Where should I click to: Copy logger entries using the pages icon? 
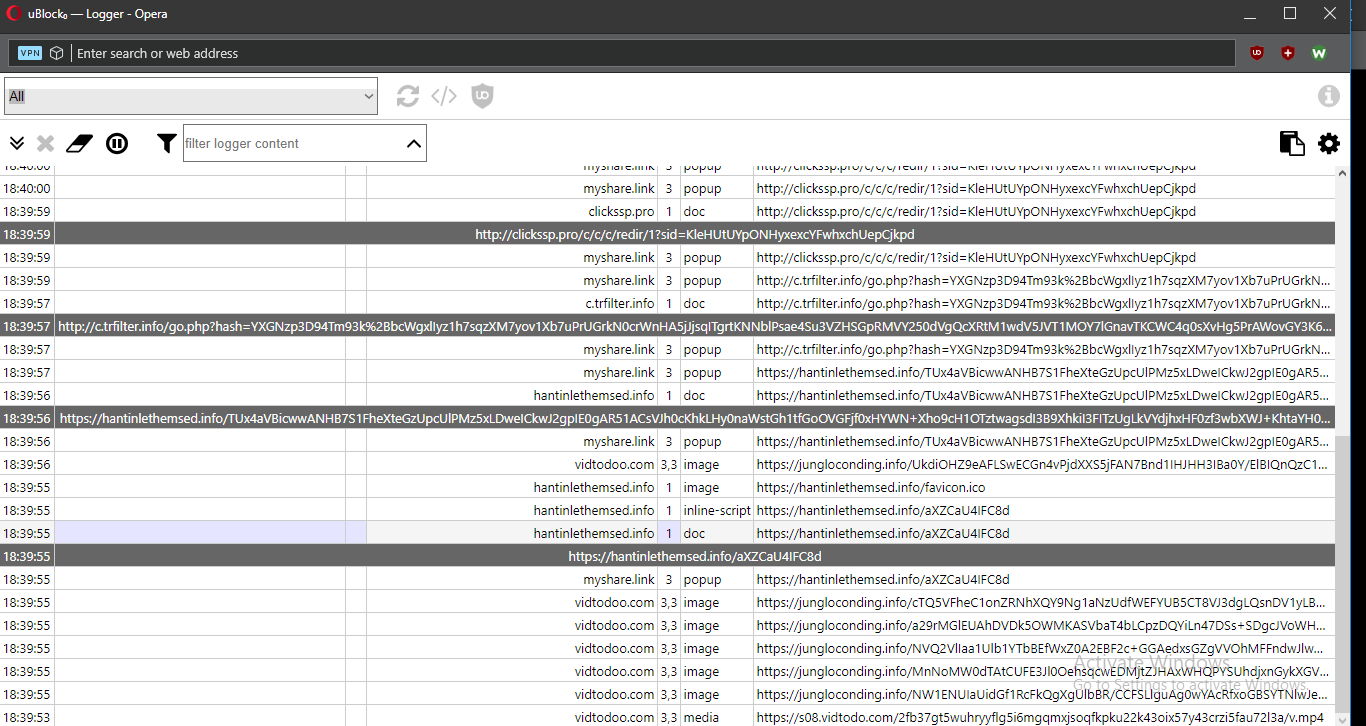pos(1292,143)
